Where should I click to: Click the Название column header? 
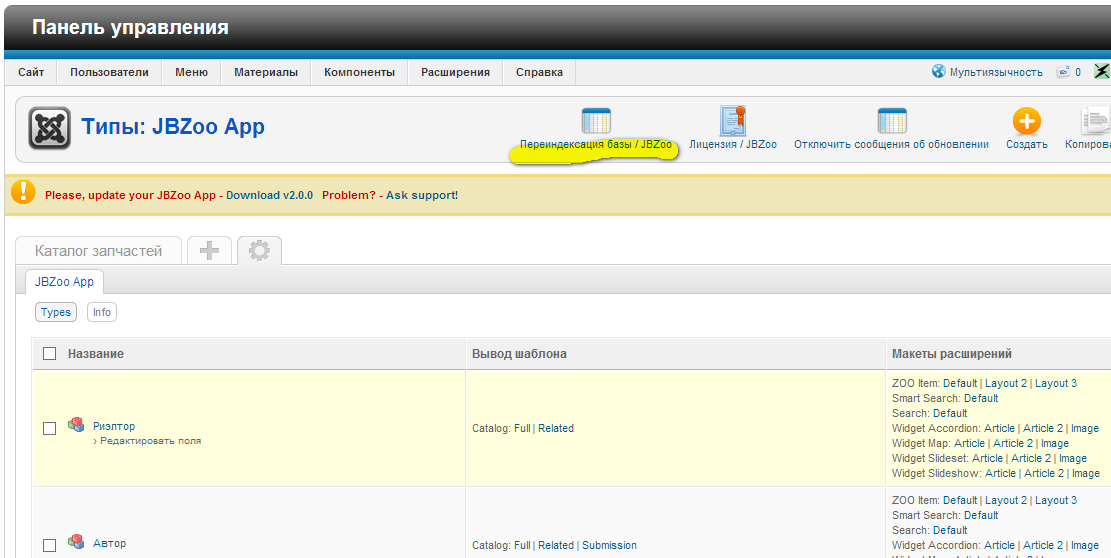pos(96,353)
